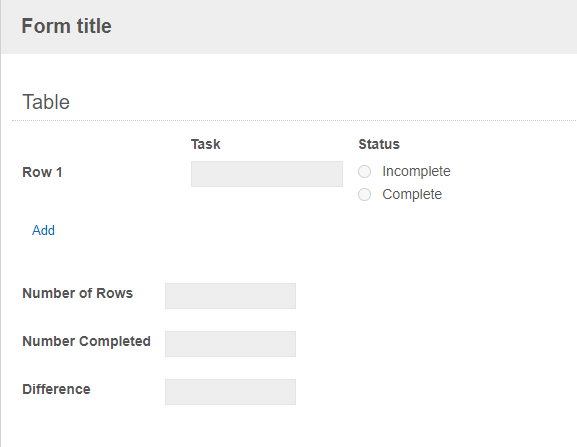This screenshot has height=447, width=577.
Task: Click the Task input field in Row 1
Action: click(267, 174)
